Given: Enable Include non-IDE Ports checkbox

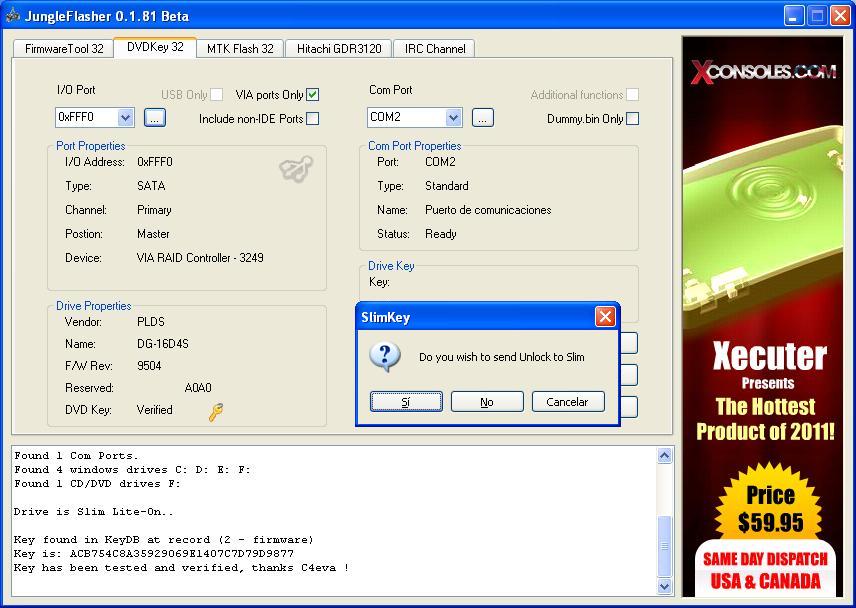Looking at the screenshot, I should click(313, 119).
